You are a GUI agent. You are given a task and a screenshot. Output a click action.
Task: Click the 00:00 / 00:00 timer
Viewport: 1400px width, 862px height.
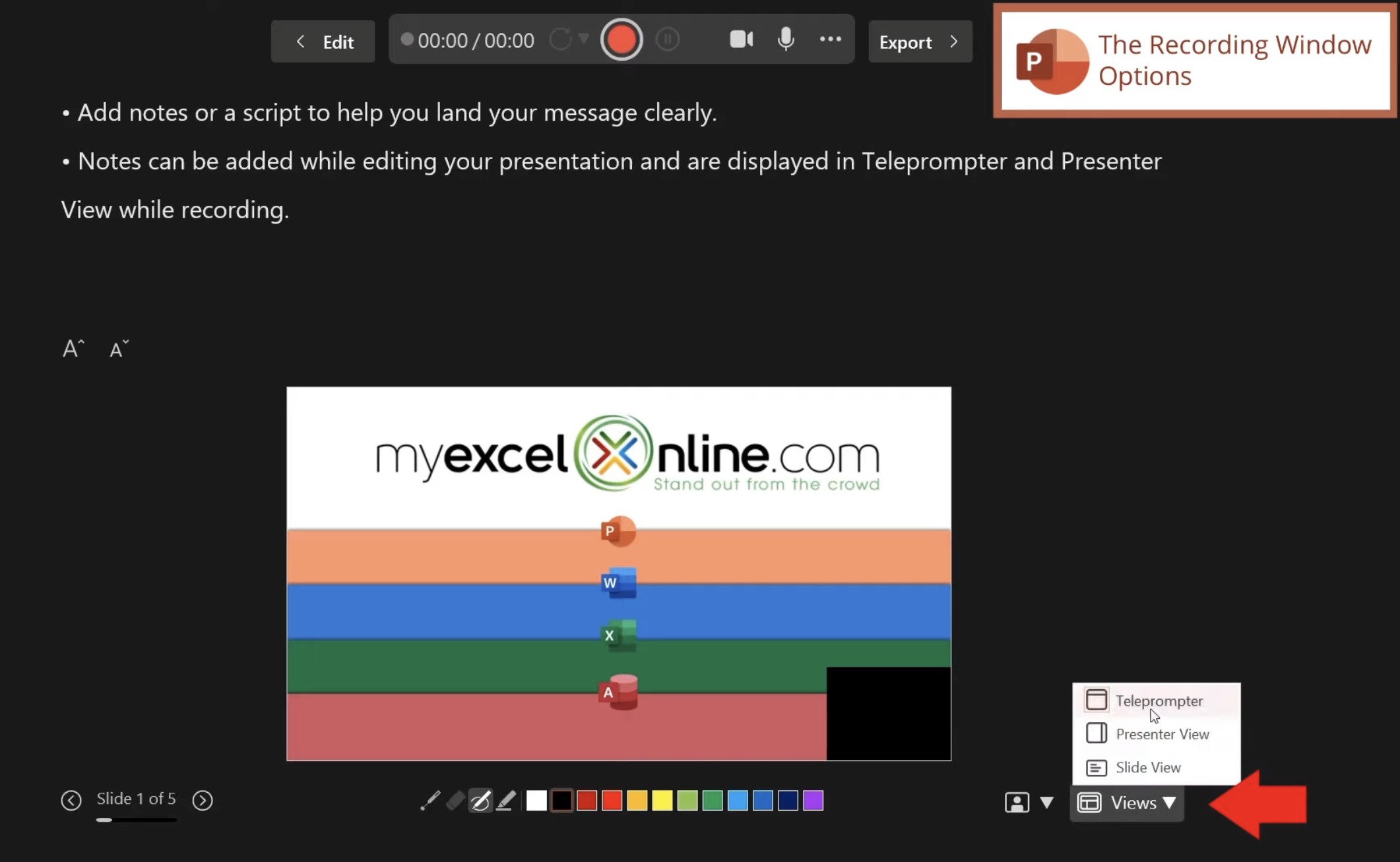click(x=476, y=41)
